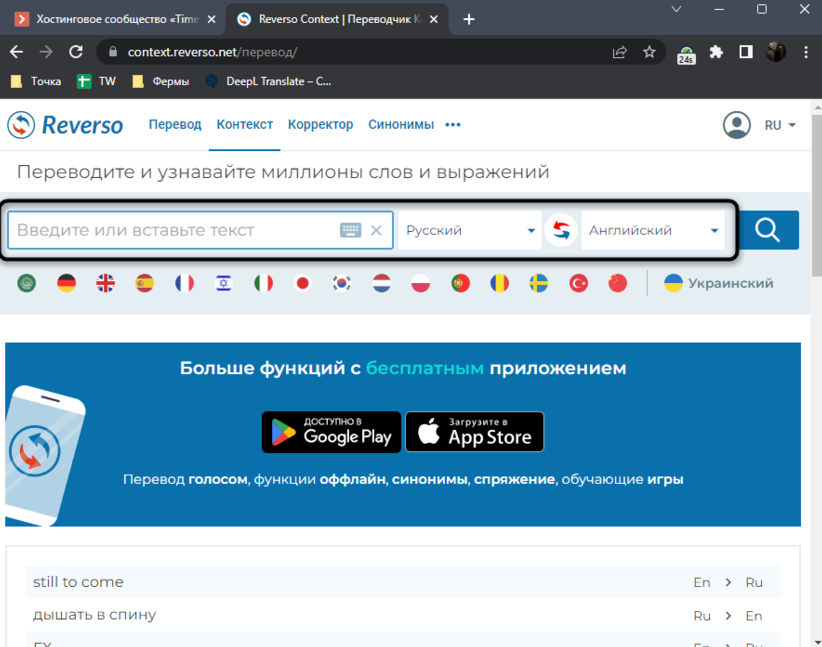This screenshot has width=822, height=647.
Task: Go forward in browser history
Action: click(x=46, y=52)
